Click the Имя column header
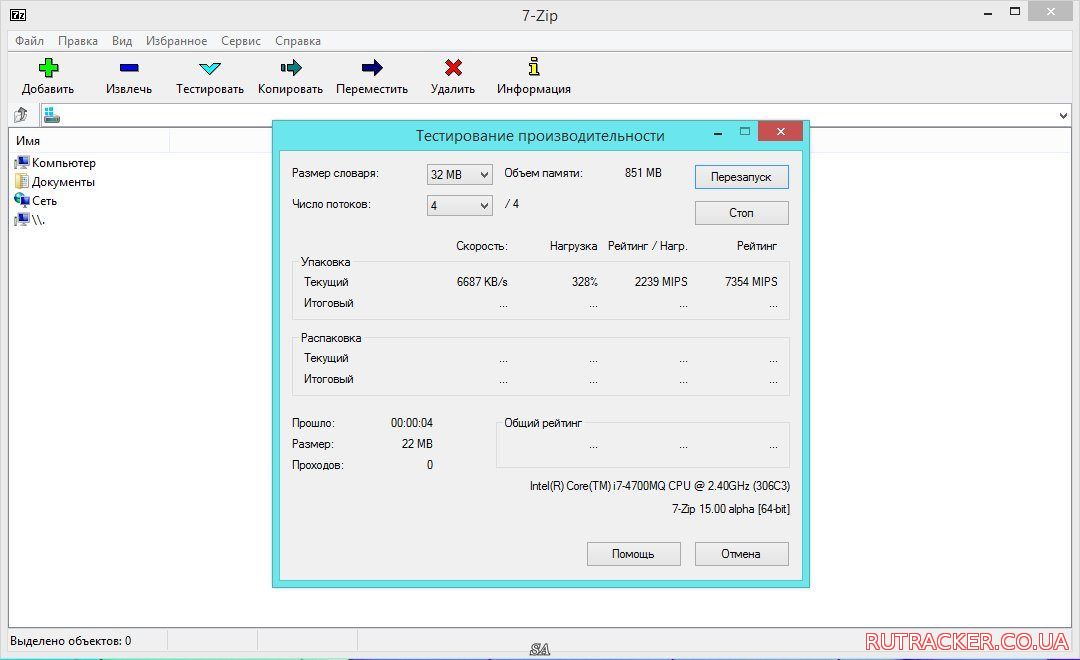 tap(89, 141)
